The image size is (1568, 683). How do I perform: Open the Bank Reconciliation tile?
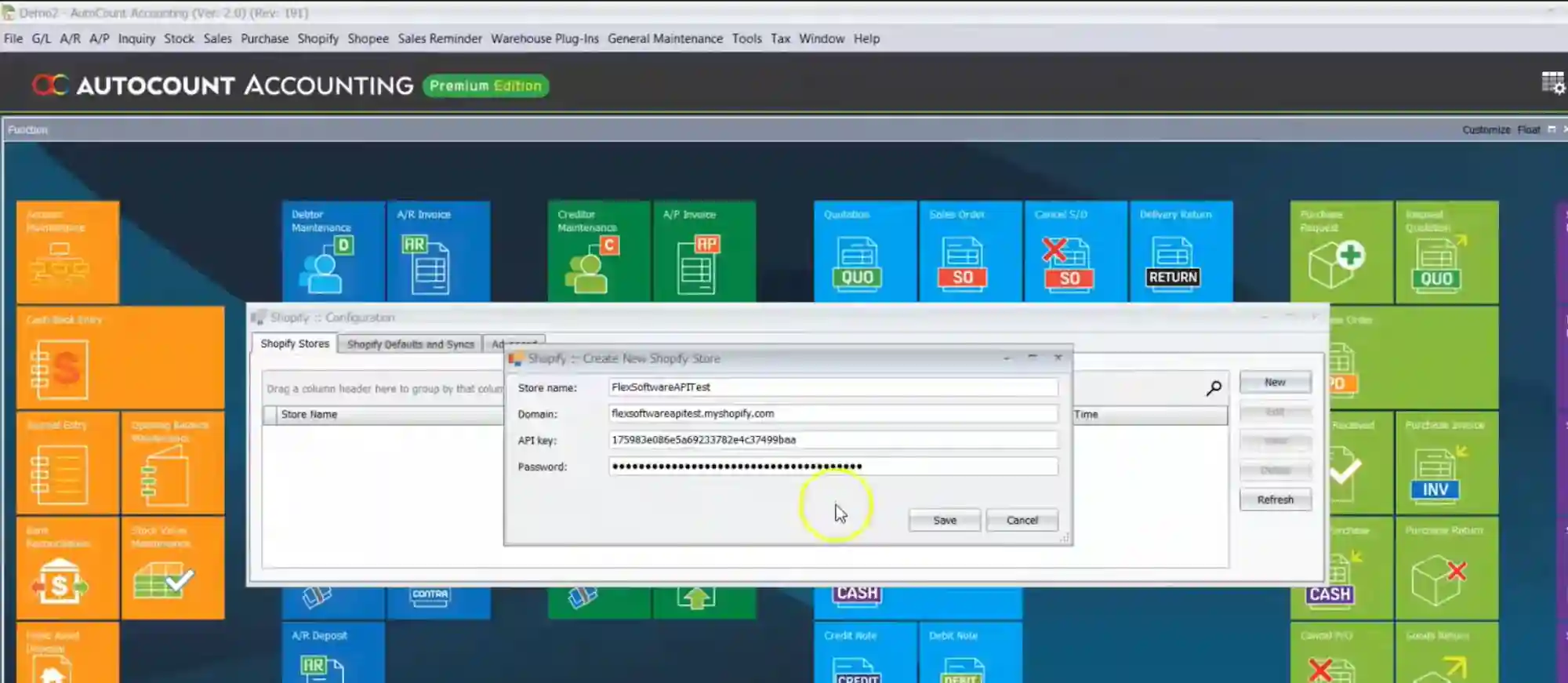(68, 568)
